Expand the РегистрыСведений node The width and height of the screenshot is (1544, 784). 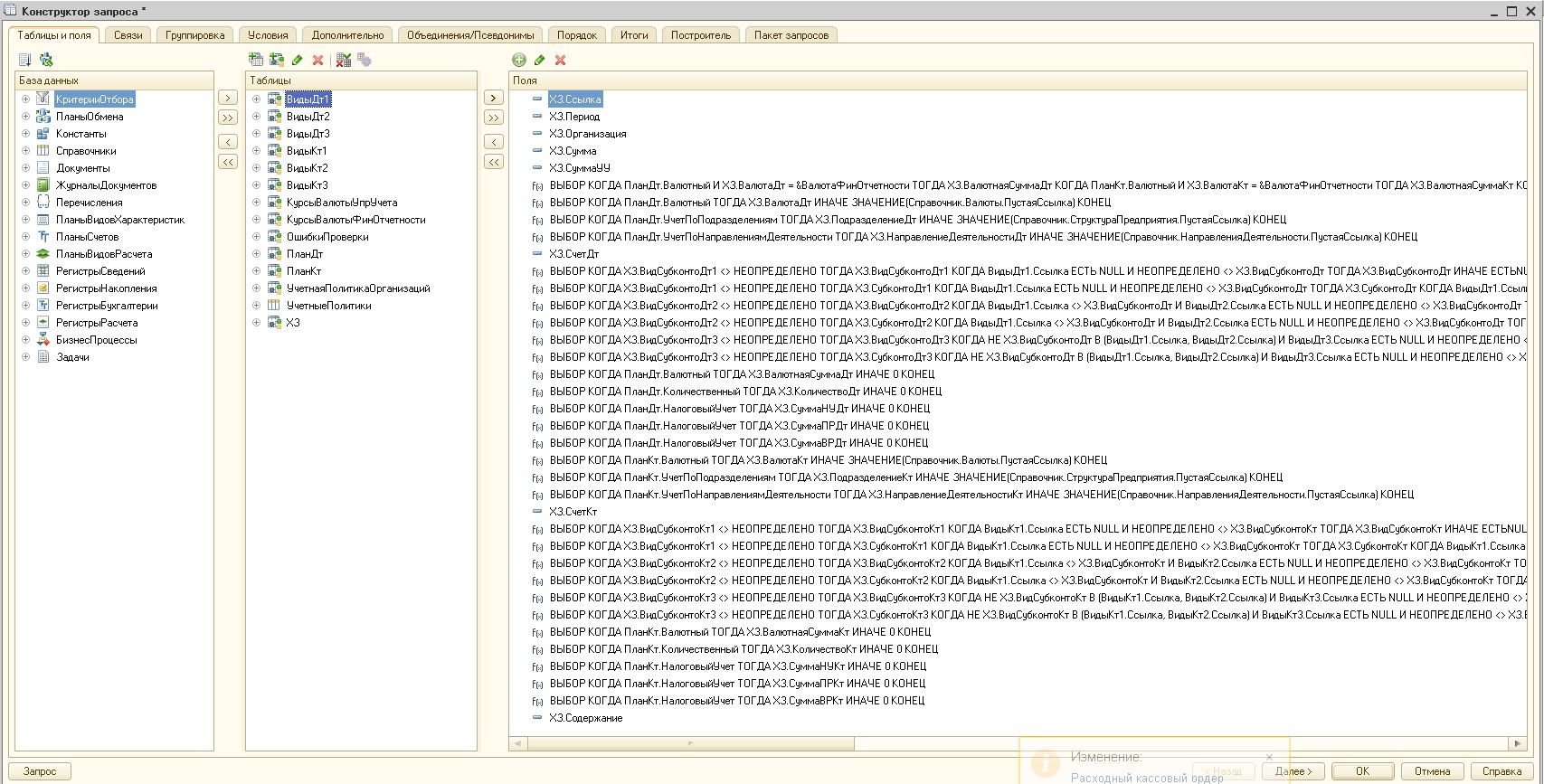[25, 270]
